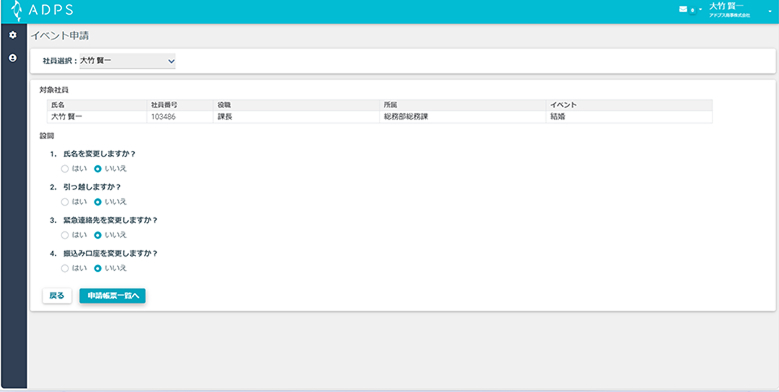The image size is (779, 392).
Task: Expand the arrow beside the mail icon
Action: (700, 10)
